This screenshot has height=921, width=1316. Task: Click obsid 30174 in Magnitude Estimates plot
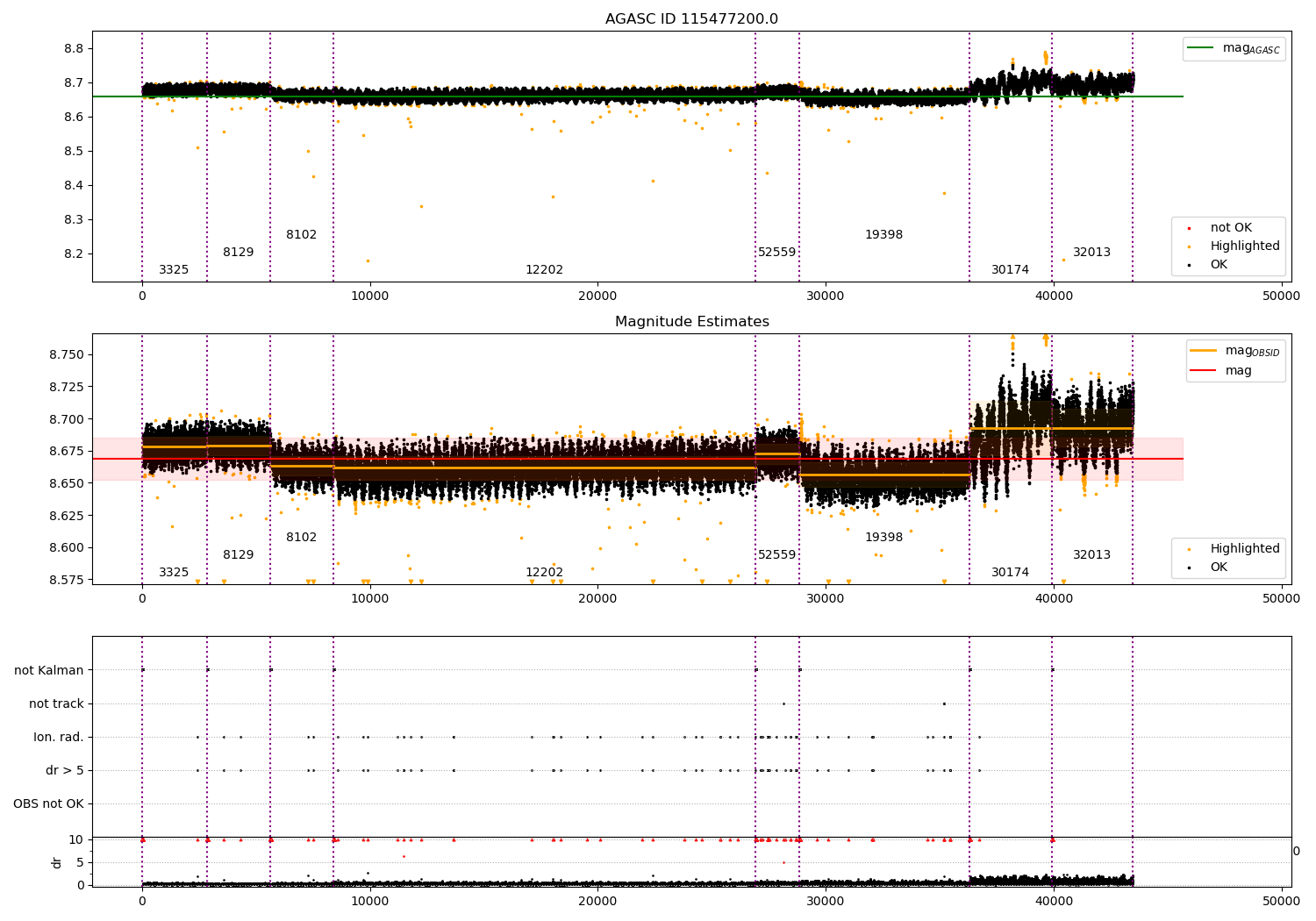1010,573
